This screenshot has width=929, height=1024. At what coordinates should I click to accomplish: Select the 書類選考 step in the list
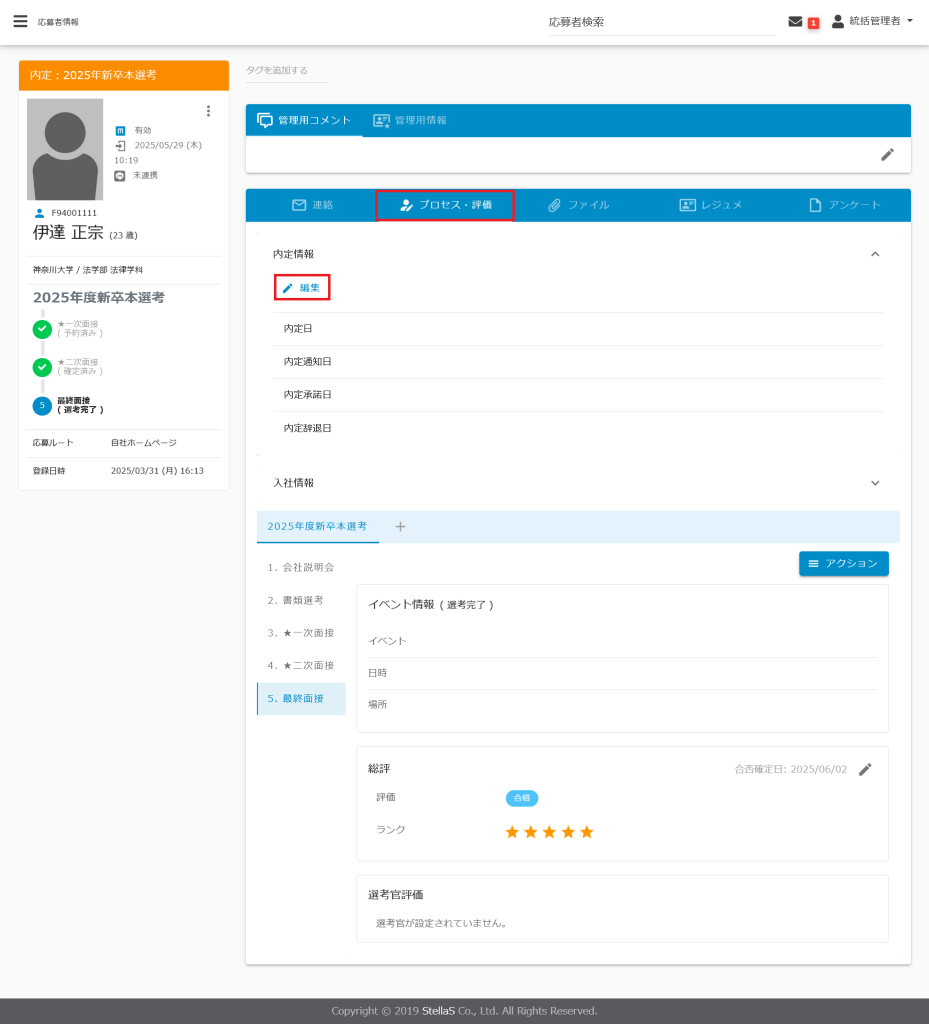tap(295, 600)
